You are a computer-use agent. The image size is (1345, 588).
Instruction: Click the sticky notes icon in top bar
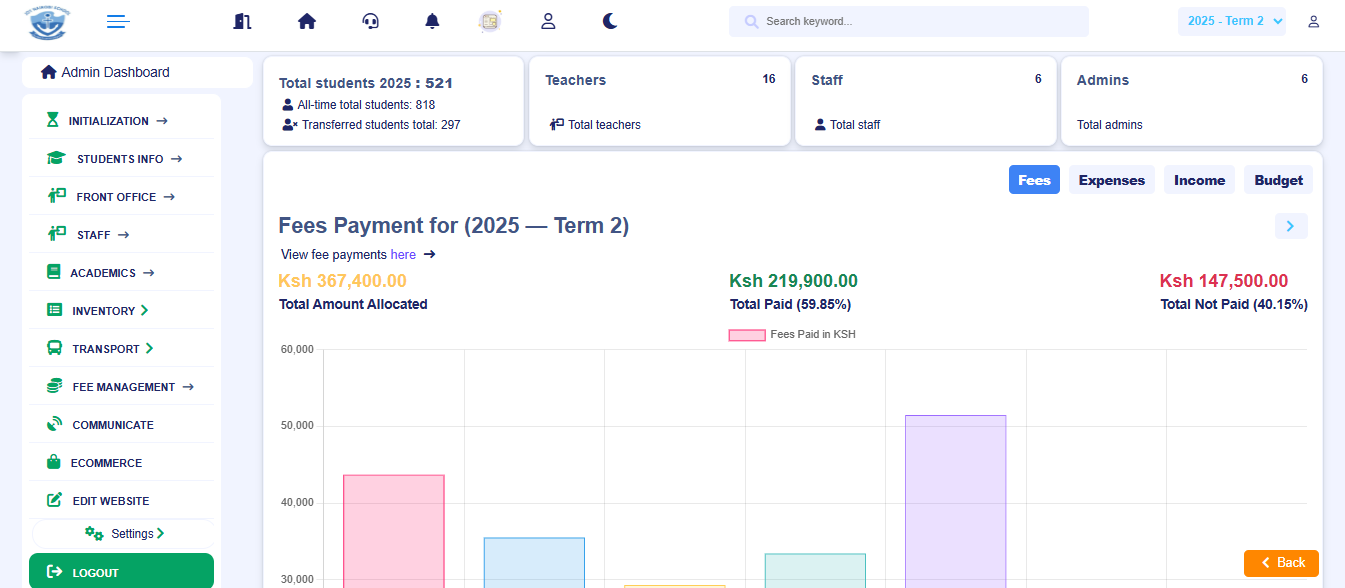490,21
